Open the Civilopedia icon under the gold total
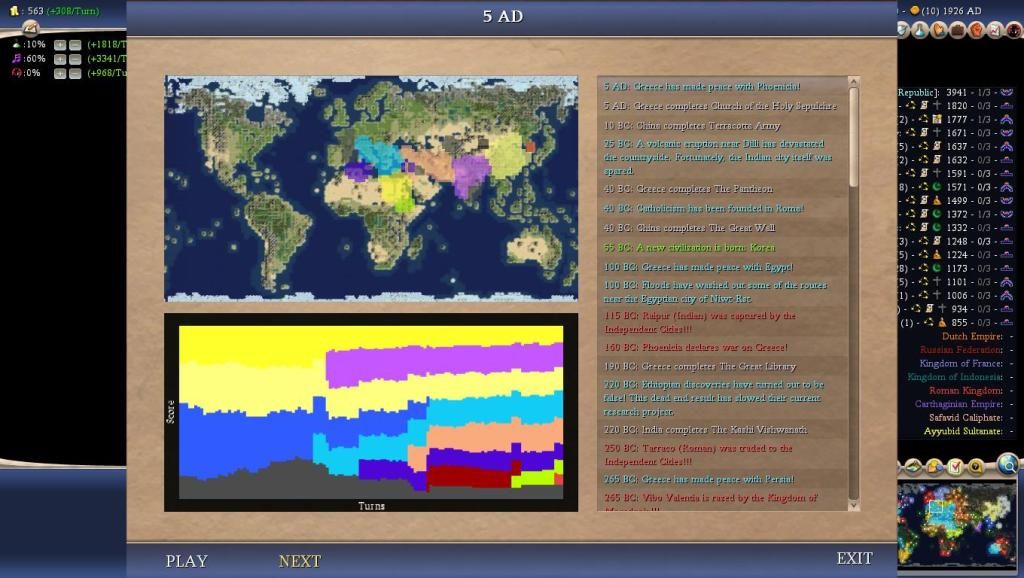Image resolution: width=1024 pixels, height=578 pixels. click(x=31, y=29)
